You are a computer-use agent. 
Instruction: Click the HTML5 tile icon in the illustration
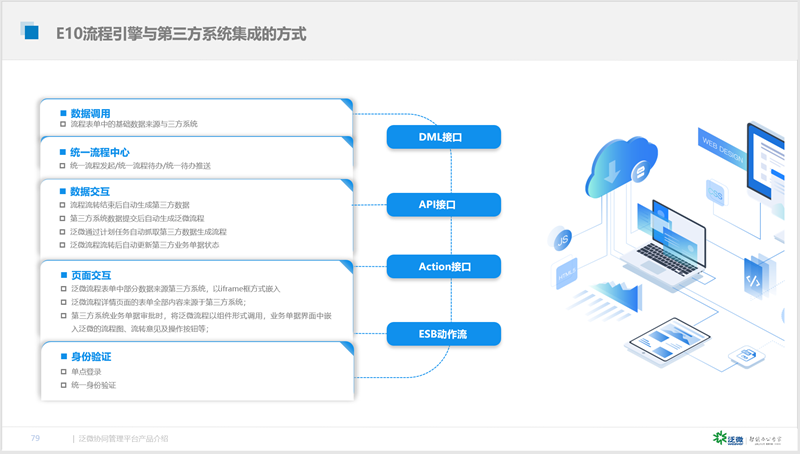point(566,274)
